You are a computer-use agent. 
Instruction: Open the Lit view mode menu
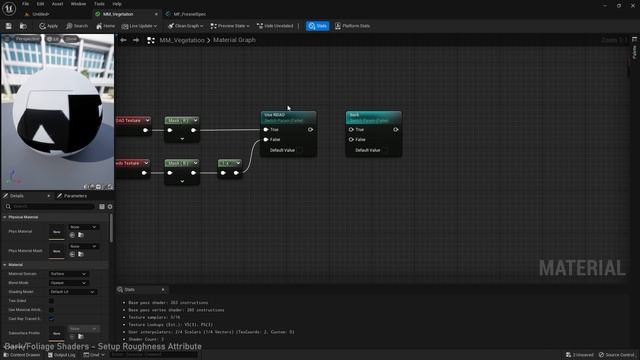(53, 39)
